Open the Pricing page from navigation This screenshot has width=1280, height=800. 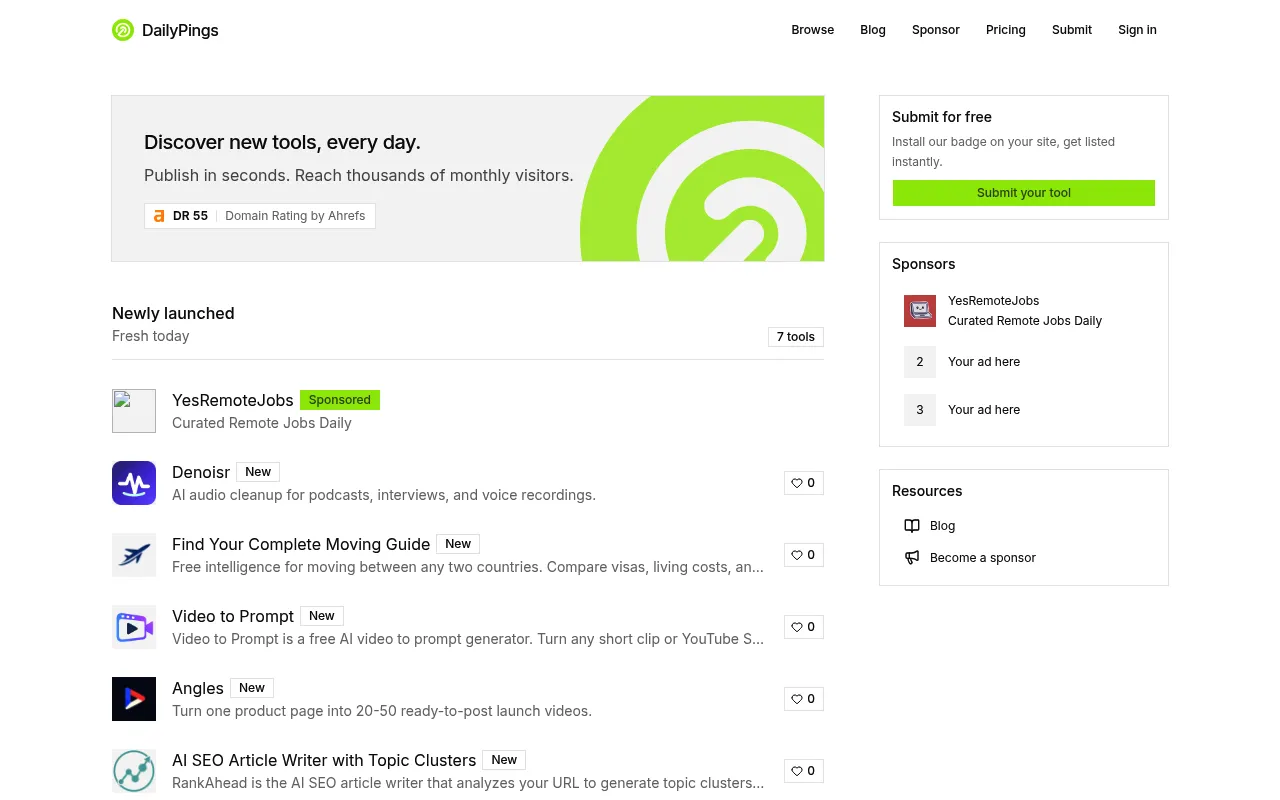coord(1006,30)
